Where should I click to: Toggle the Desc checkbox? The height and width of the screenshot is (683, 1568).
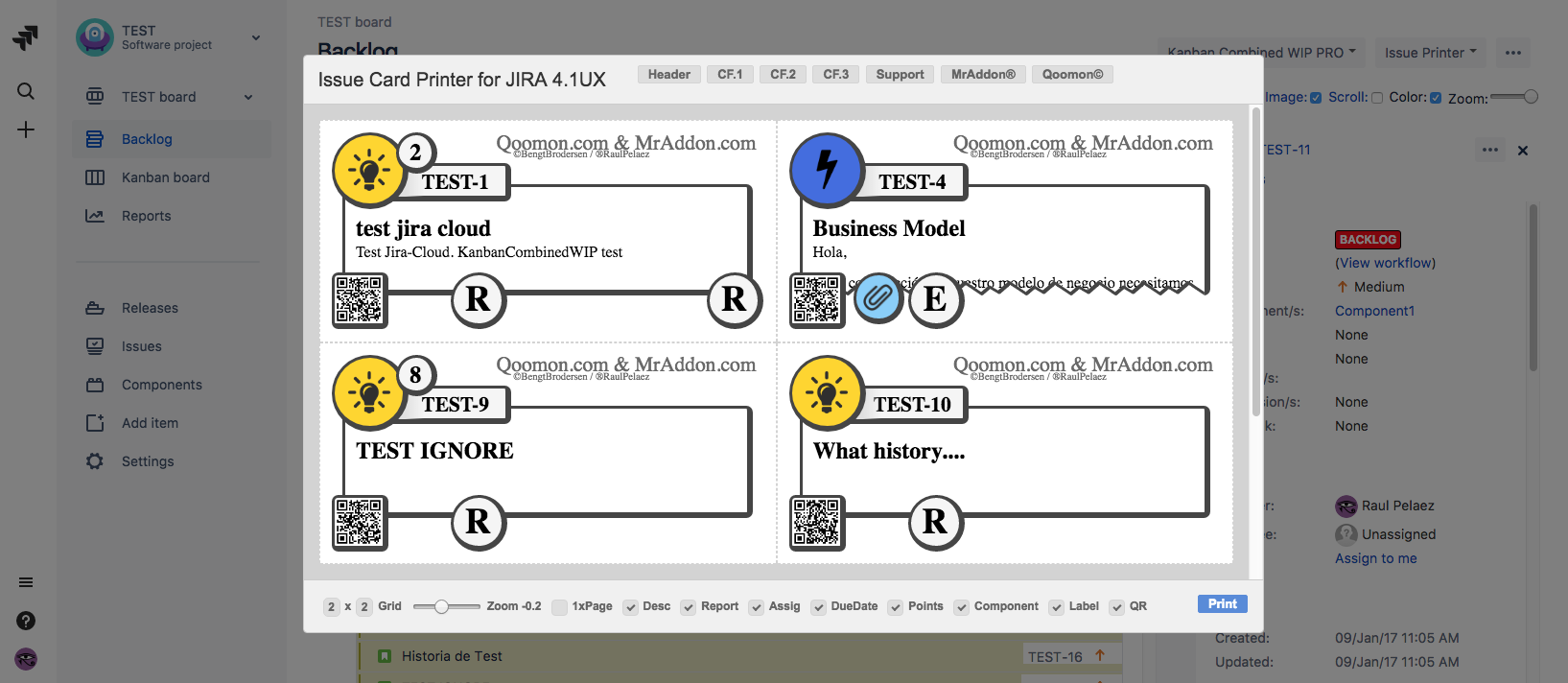click(x=631, y=607)
